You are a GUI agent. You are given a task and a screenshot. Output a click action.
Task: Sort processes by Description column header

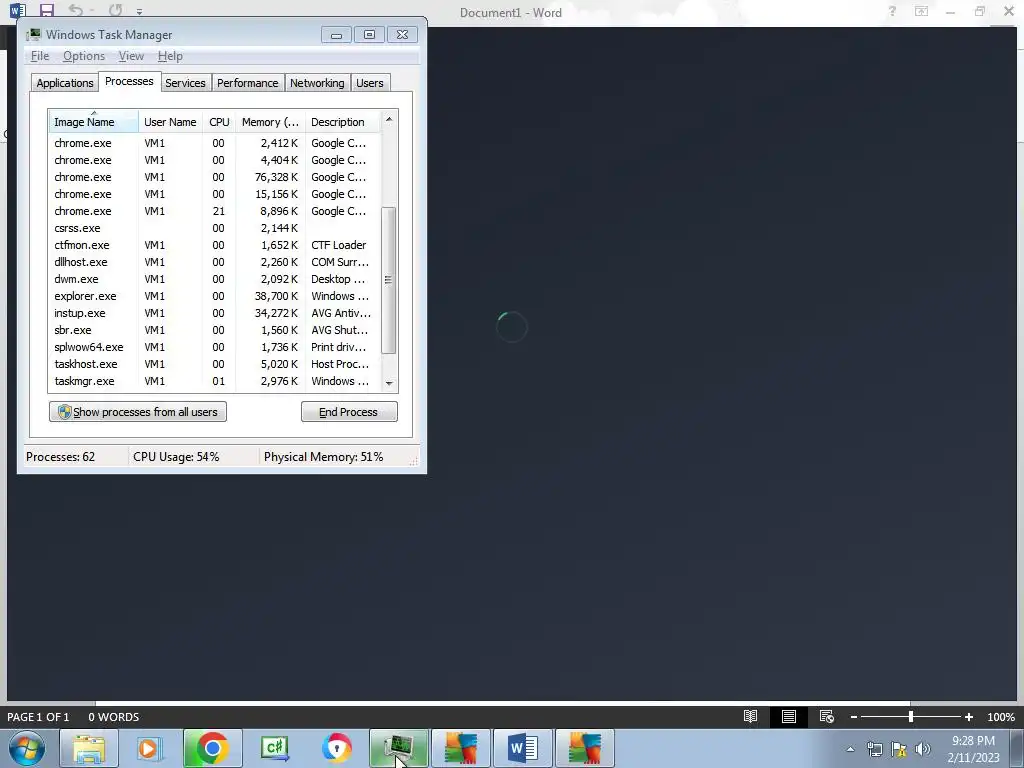(x=342, y=122)
